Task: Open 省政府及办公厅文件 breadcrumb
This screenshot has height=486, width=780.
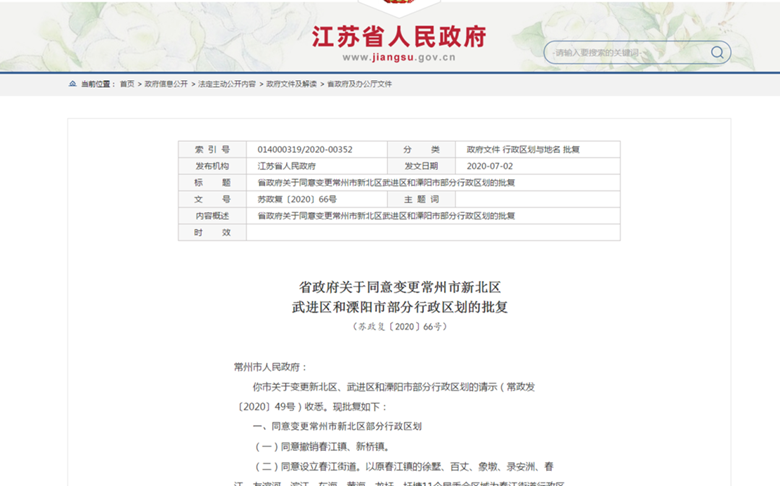Action: (x=360, y=84)
